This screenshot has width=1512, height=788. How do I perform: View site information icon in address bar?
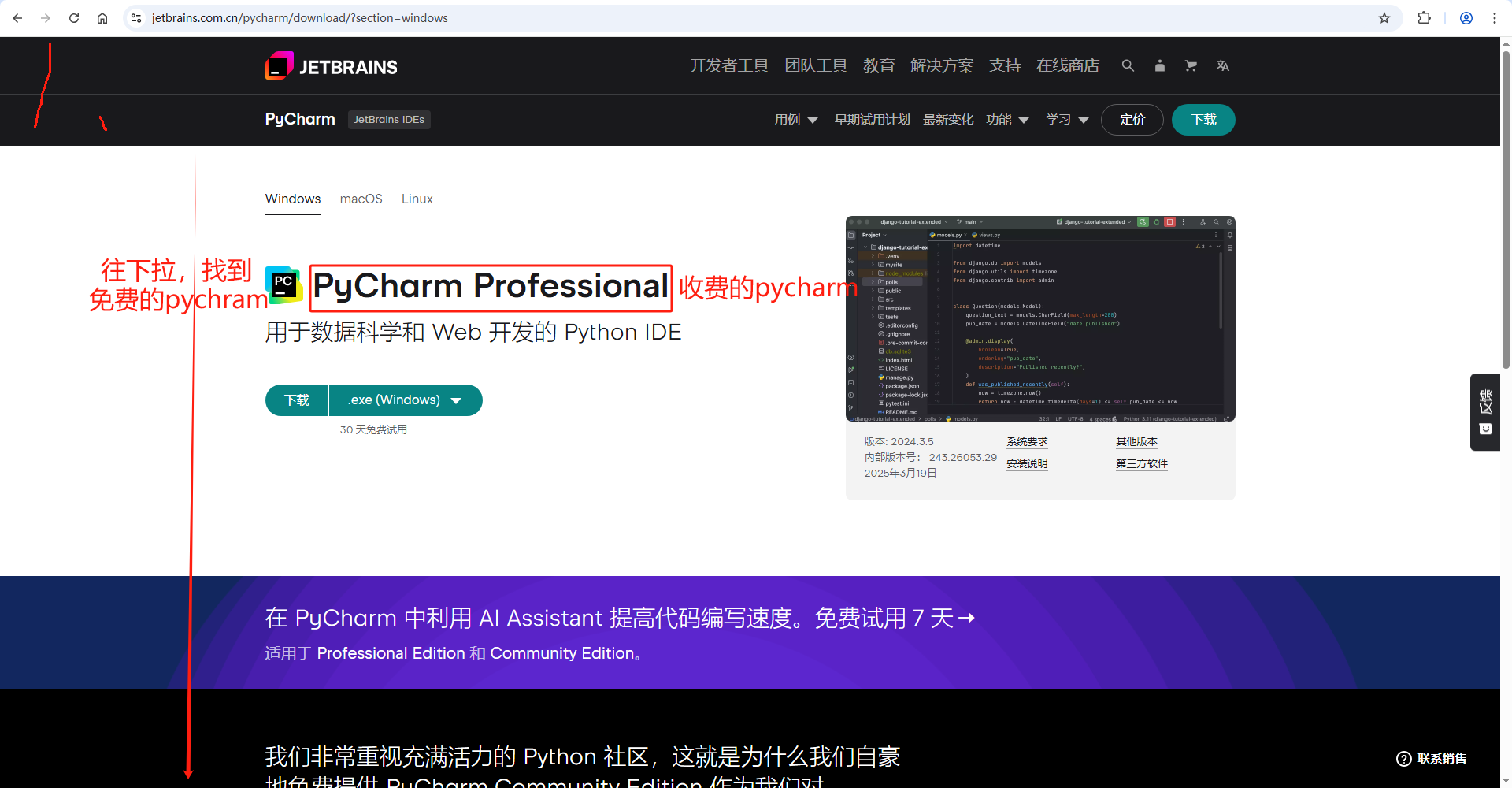136,18
